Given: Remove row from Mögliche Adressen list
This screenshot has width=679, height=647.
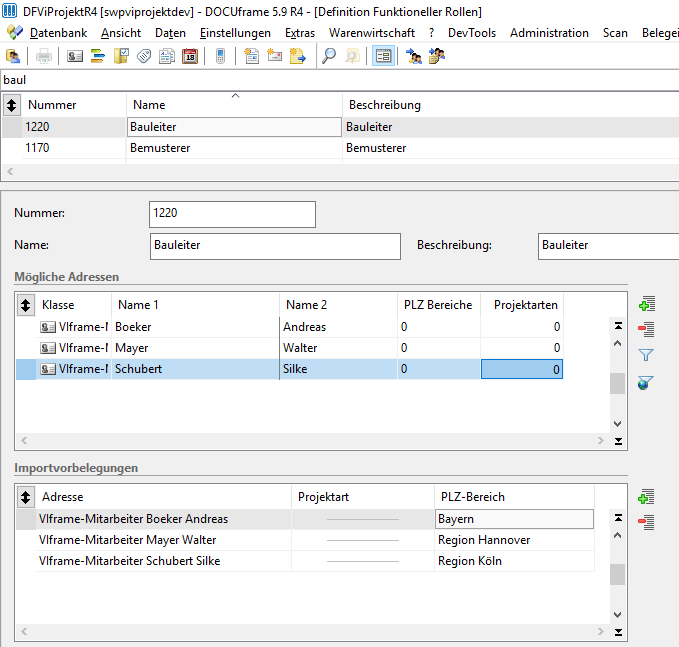Looking at the screenshot, I should (647, 330).
